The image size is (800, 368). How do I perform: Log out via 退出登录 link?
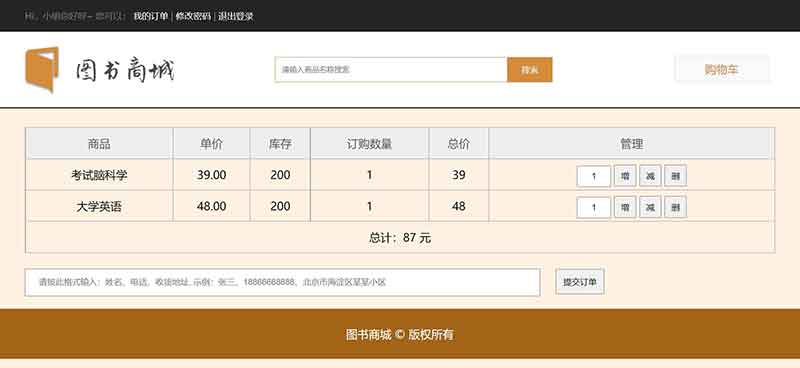tap(236, 16)
